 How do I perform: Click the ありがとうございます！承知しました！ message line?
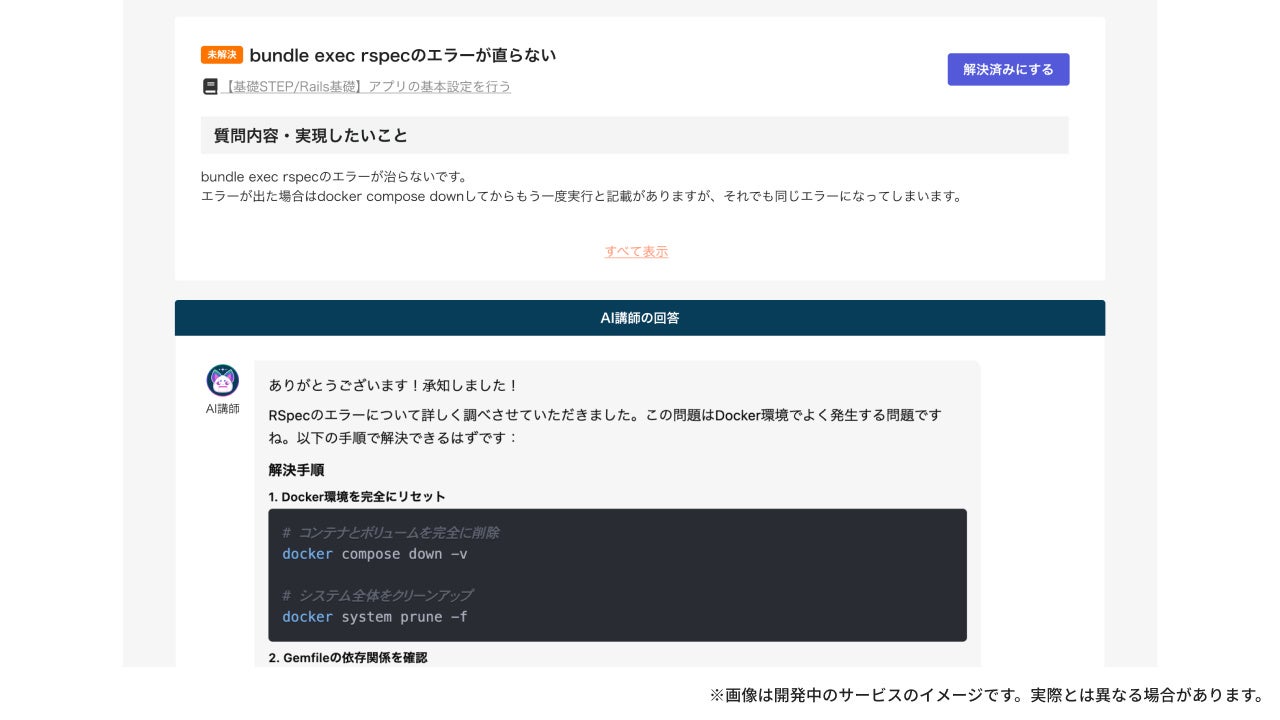[x=394, y=386]
